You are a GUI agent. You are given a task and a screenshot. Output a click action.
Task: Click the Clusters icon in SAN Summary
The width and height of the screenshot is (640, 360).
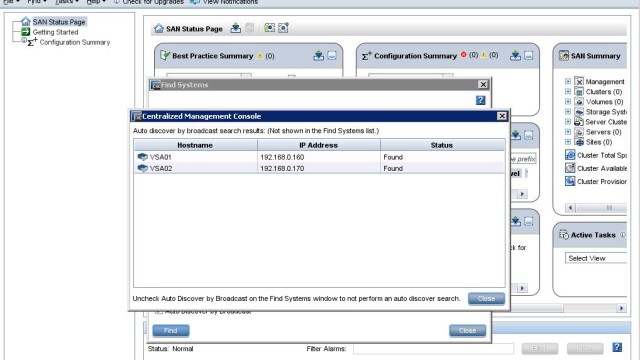coord(579,91)
